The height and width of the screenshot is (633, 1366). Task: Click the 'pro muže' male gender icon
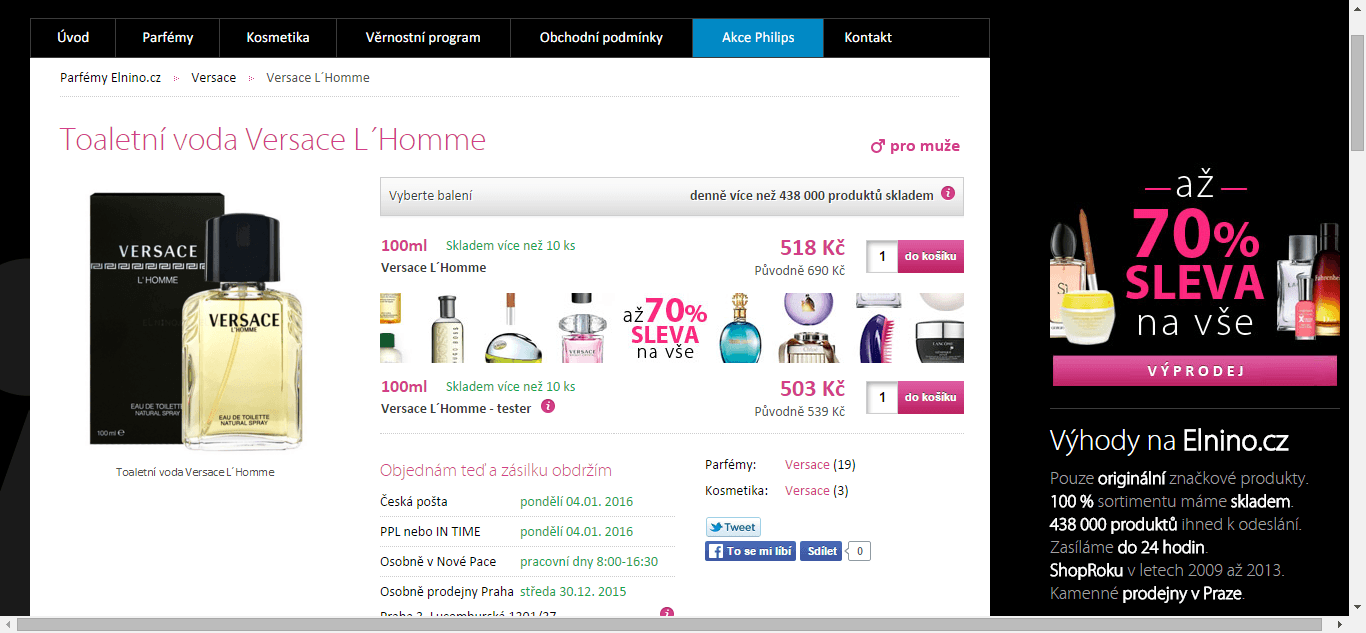pos(878,147)
